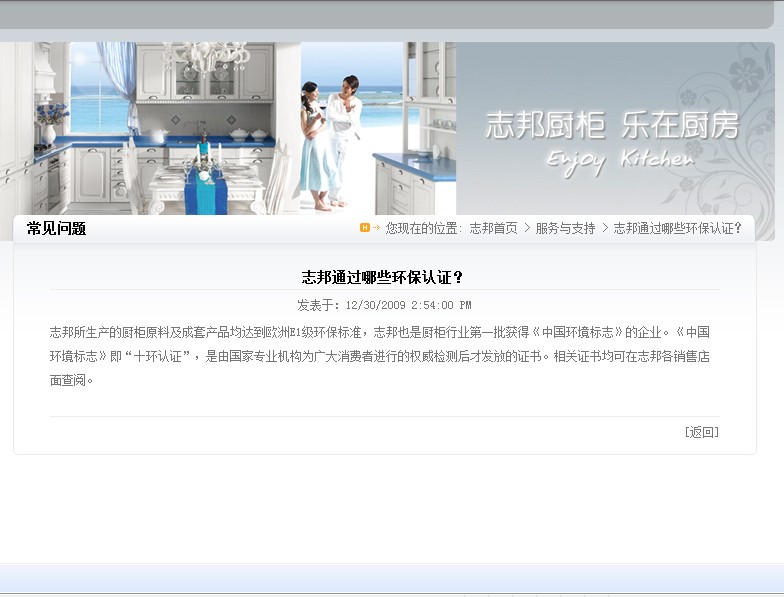Click the article paragraph starting 志邦所生产的厨柜
The image size is (784, 597).
[x=380, y=356]
